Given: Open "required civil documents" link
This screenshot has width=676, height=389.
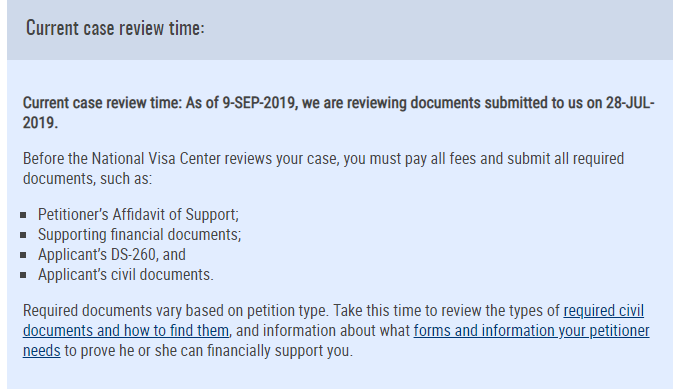Looking at the screenshot, I should coord(604,311).
